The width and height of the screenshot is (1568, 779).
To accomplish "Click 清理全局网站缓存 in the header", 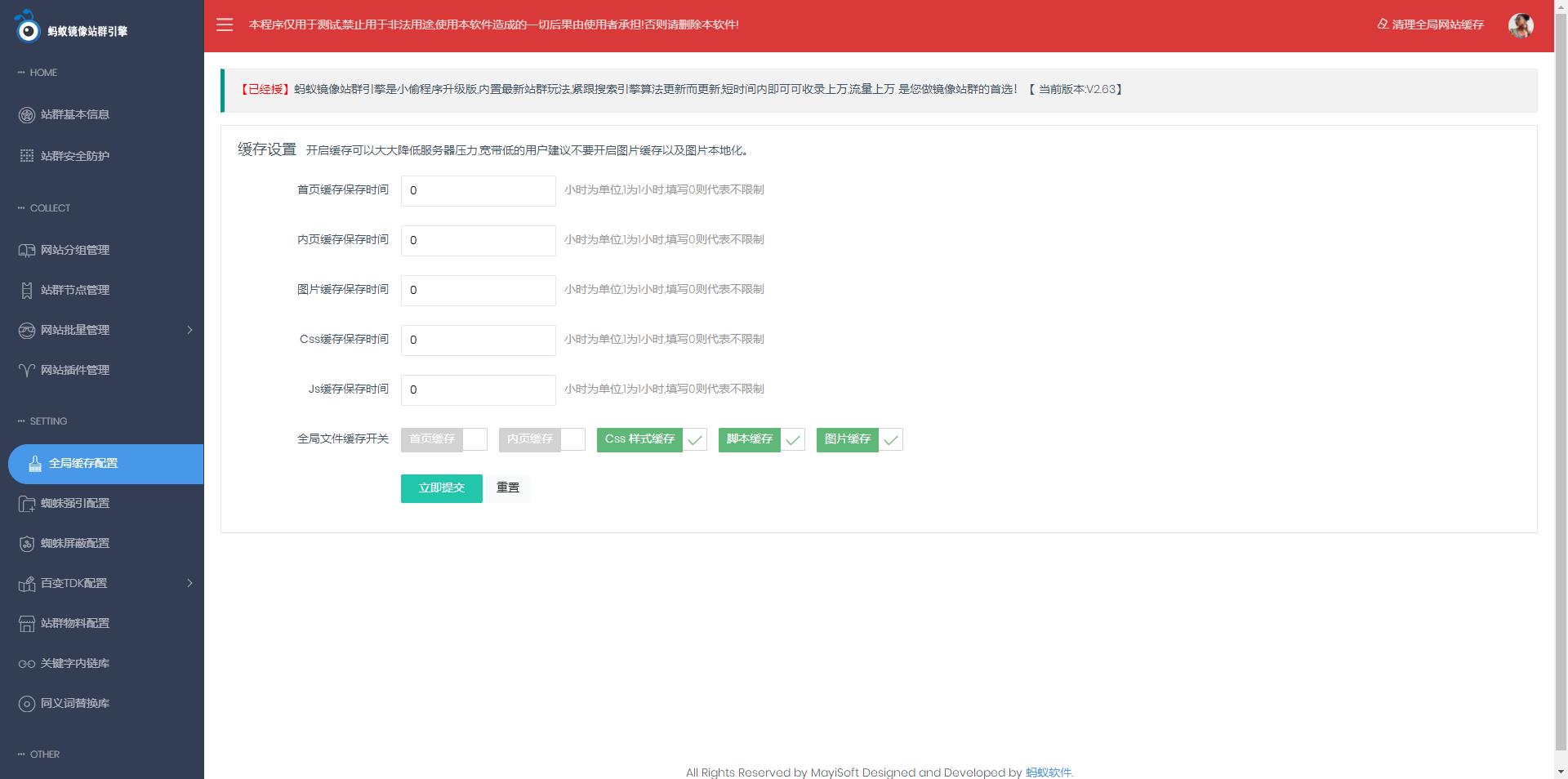I will (x=1430, y=25).
